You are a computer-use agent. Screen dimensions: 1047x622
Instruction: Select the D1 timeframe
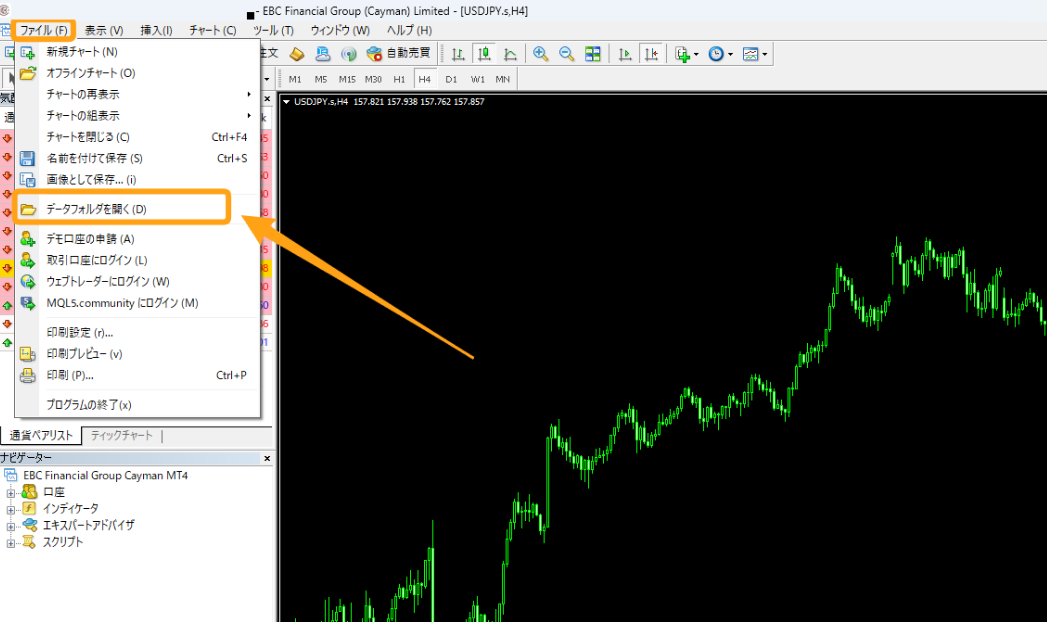[451, 79]
